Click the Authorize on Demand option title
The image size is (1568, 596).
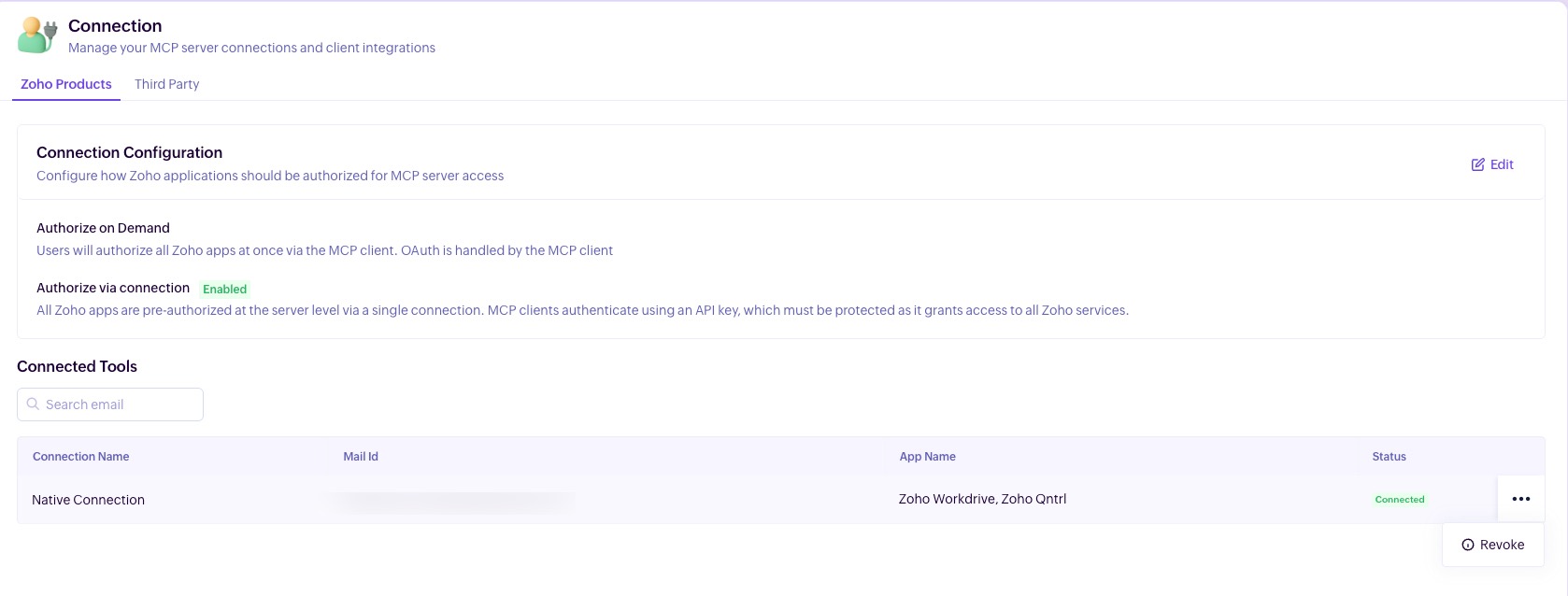[103, 228]
